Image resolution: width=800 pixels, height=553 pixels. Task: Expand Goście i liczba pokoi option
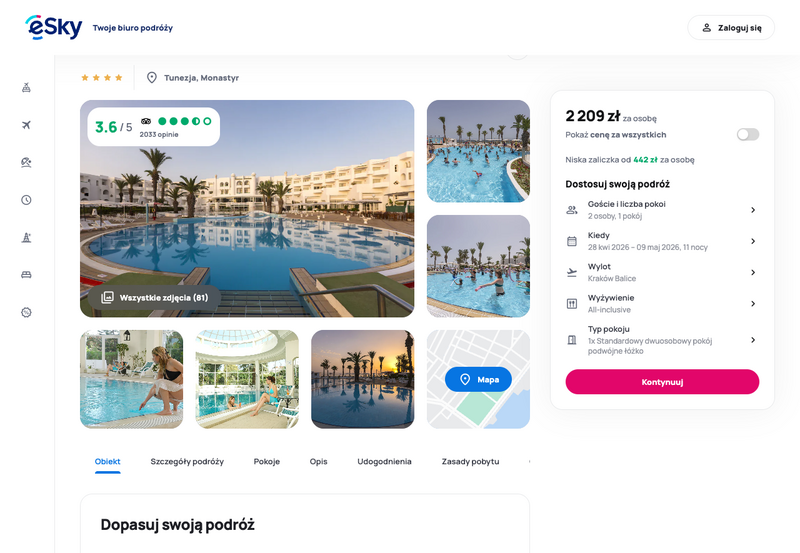(x=662, y=210)
